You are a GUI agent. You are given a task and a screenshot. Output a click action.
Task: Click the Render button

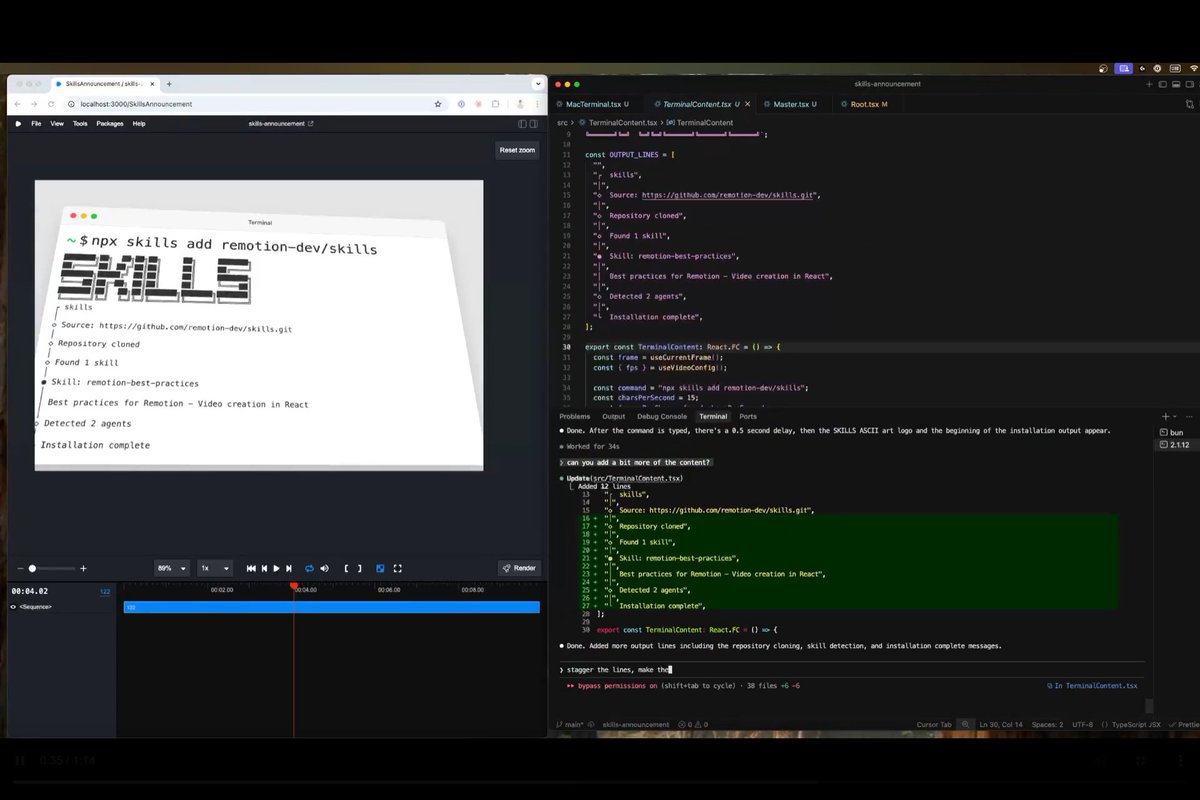tap(520, 568)
